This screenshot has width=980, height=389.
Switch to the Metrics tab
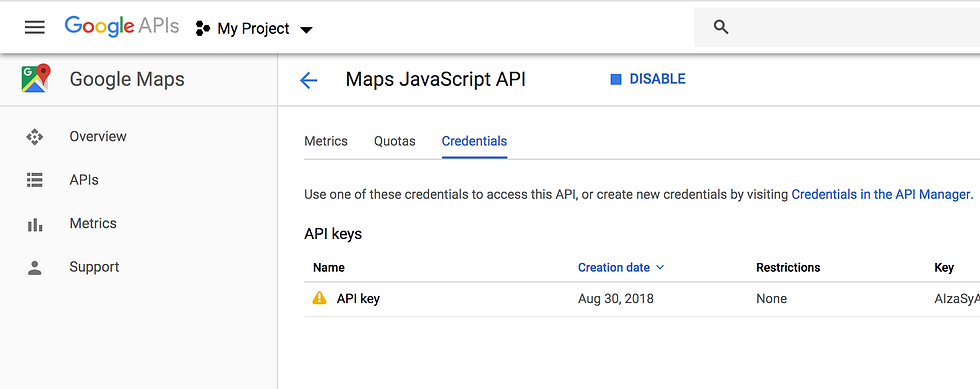pos(326,141)
